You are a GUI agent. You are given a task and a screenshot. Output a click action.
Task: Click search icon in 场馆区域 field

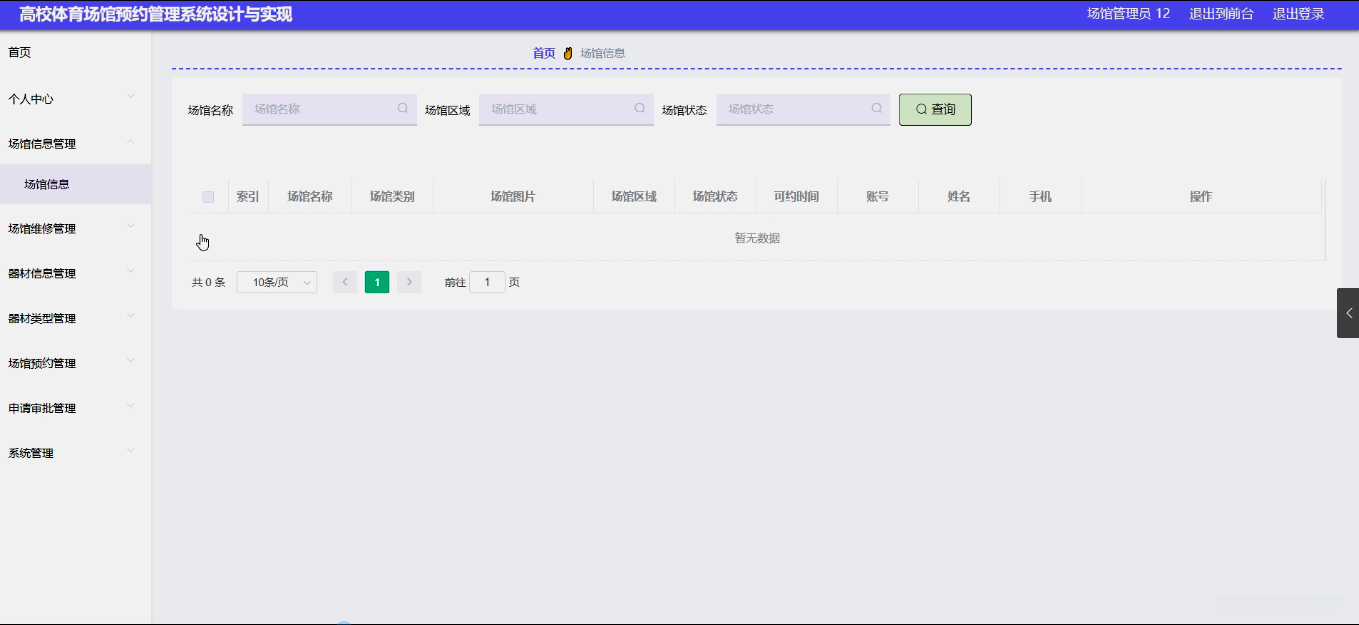tap(640, 108)
